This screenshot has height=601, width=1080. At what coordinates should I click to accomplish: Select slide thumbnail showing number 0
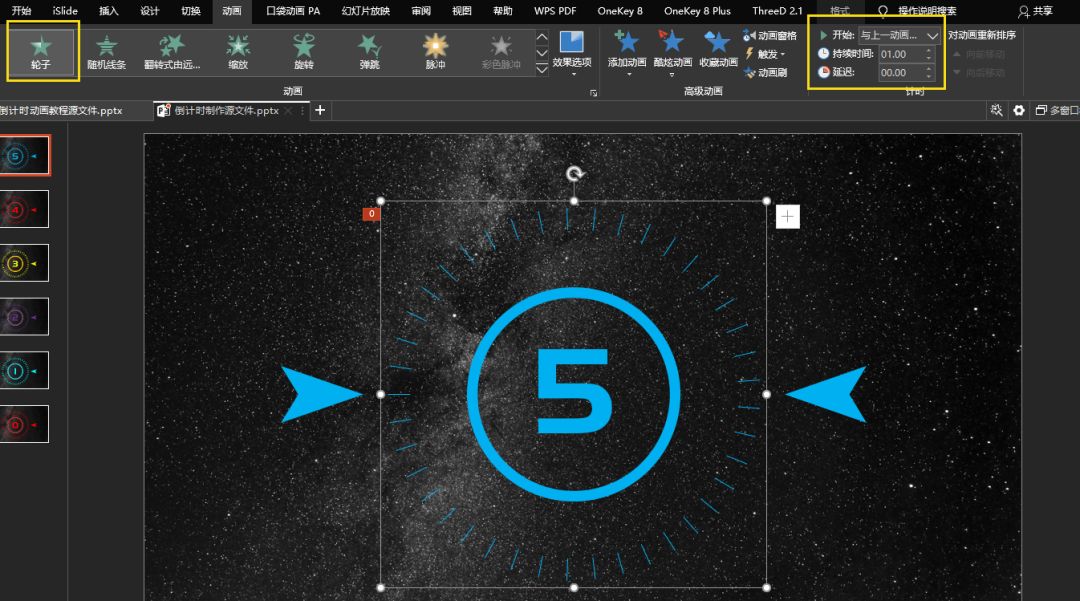pos(24,424)
